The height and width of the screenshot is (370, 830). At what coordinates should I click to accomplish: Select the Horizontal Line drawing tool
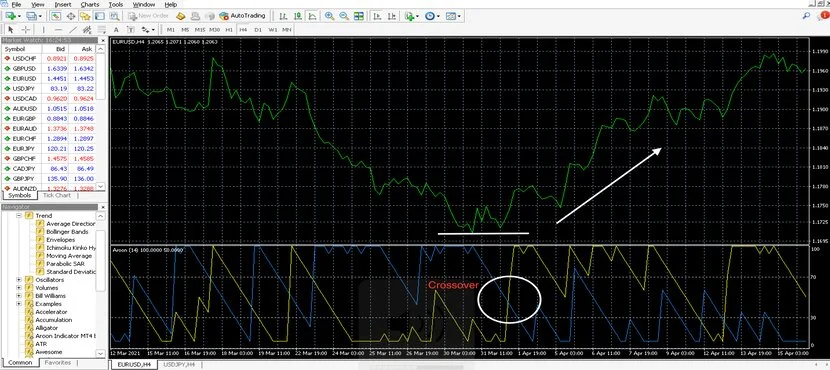(x=58, y=30)
